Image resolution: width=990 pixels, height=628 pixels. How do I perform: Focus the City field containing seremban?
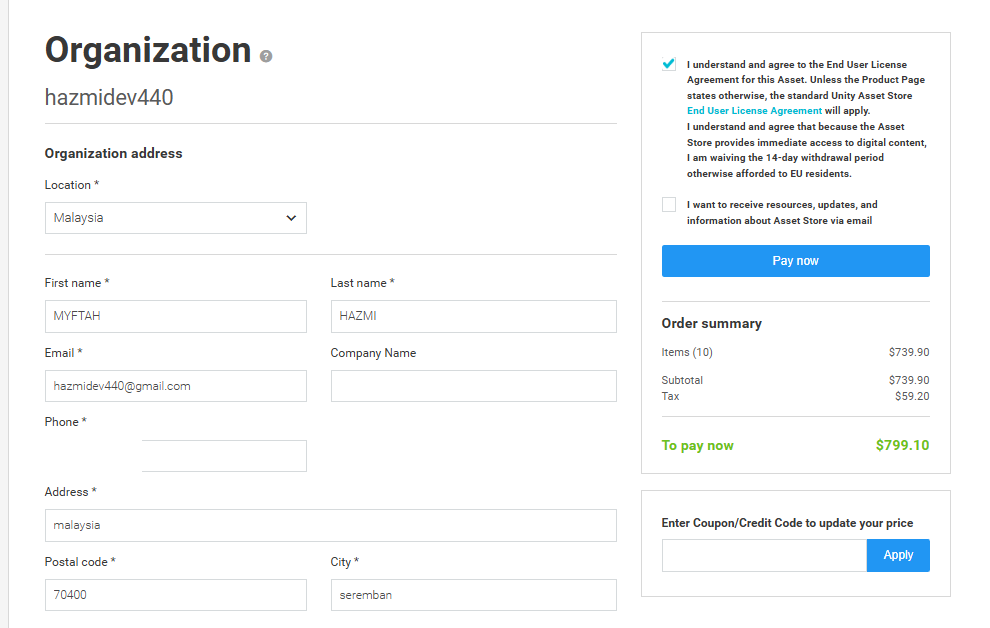point(473,595)
